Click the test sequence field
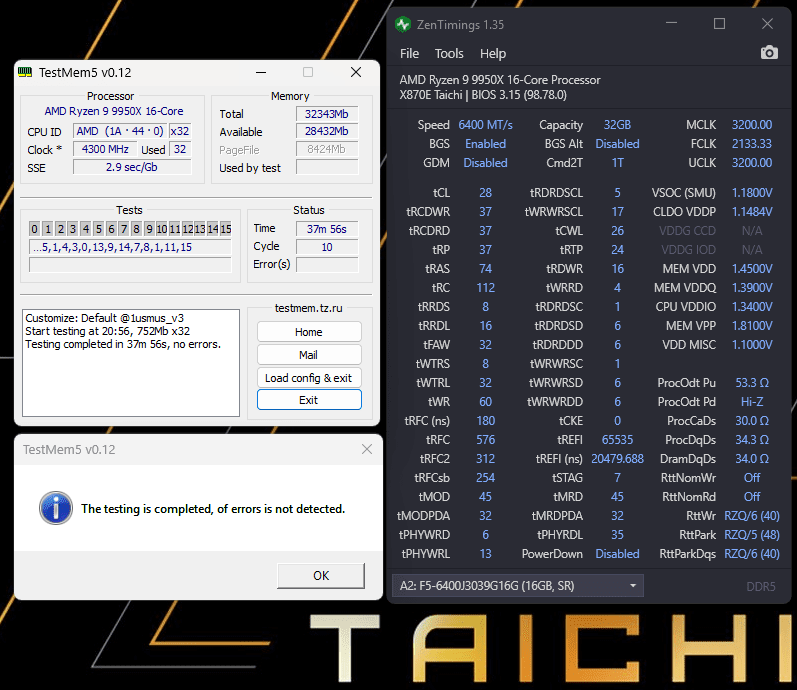The image size is (797, 690). pos(130,247)
